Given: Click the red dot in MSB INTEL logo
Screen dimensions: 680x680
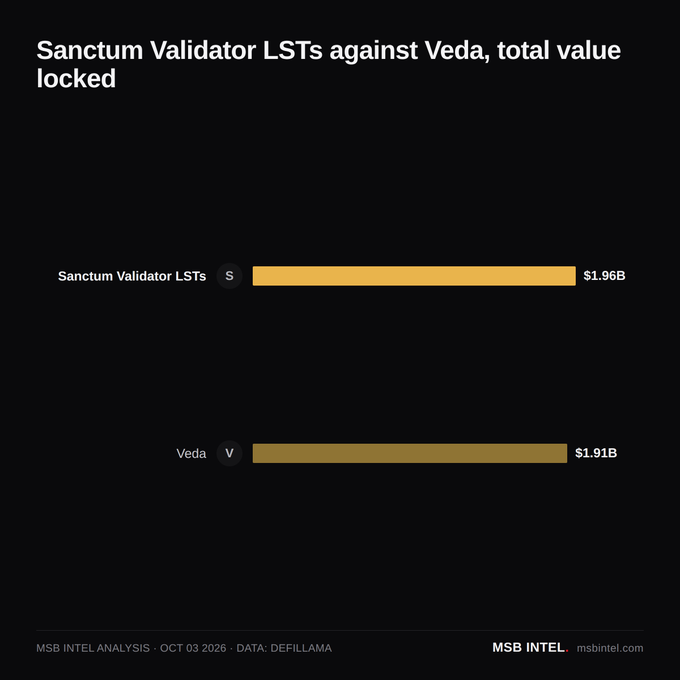Looking at the screenshot, I should [567, 651].
